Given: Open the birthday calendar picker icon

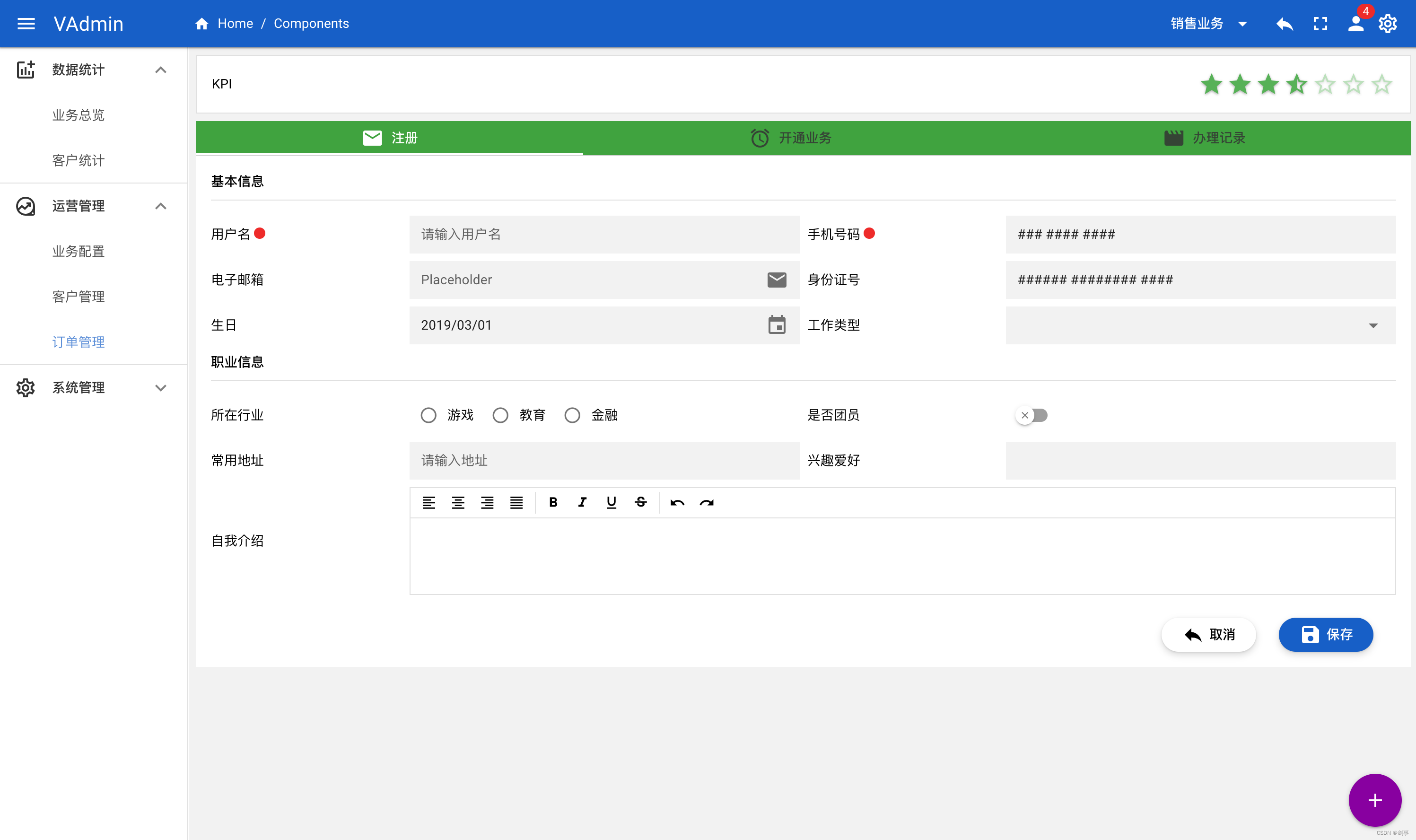Looking at the screenshot, I should point(777,325).
